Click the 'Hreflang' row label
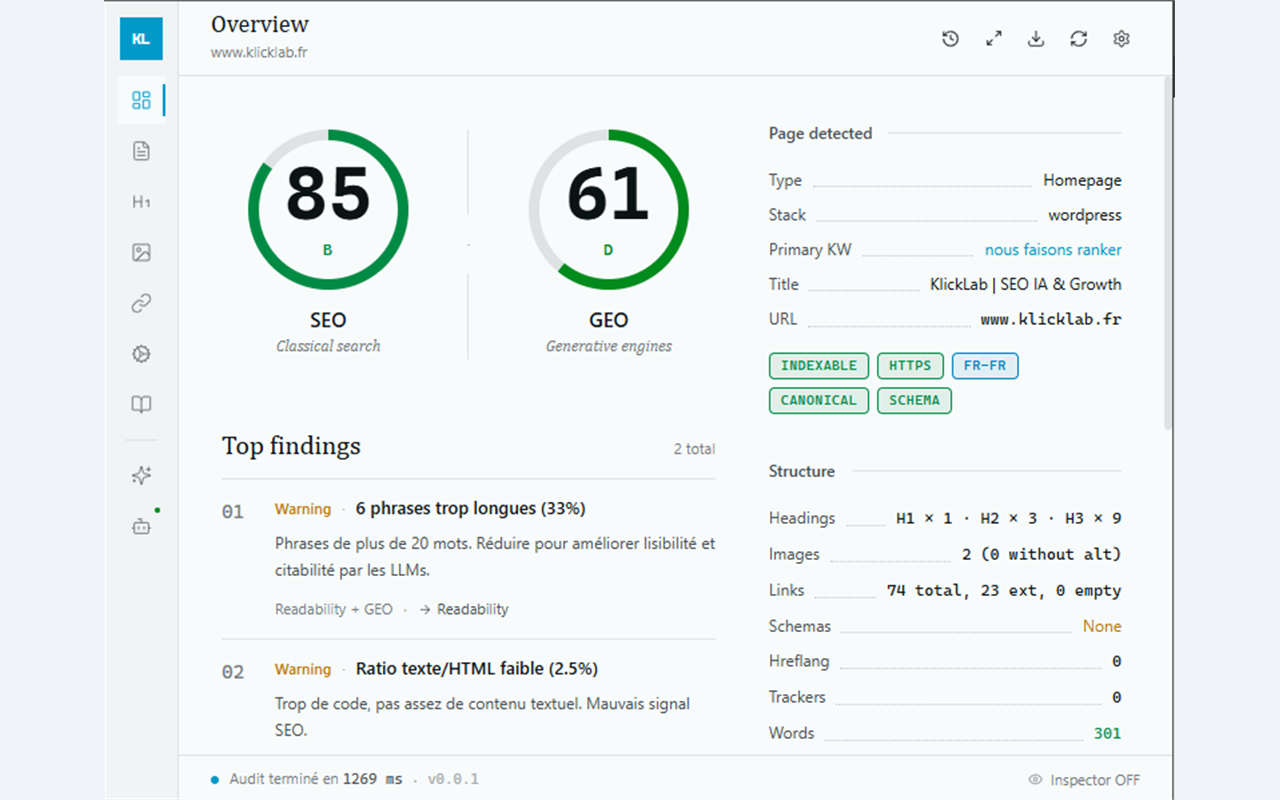 coord(799,662)
